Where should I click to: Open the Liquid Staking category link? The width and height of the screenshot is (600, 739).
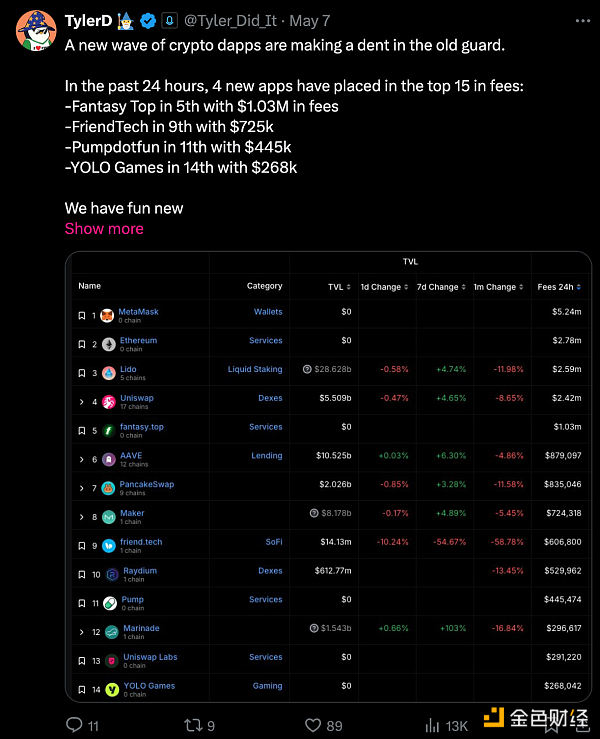coord(254,369)
